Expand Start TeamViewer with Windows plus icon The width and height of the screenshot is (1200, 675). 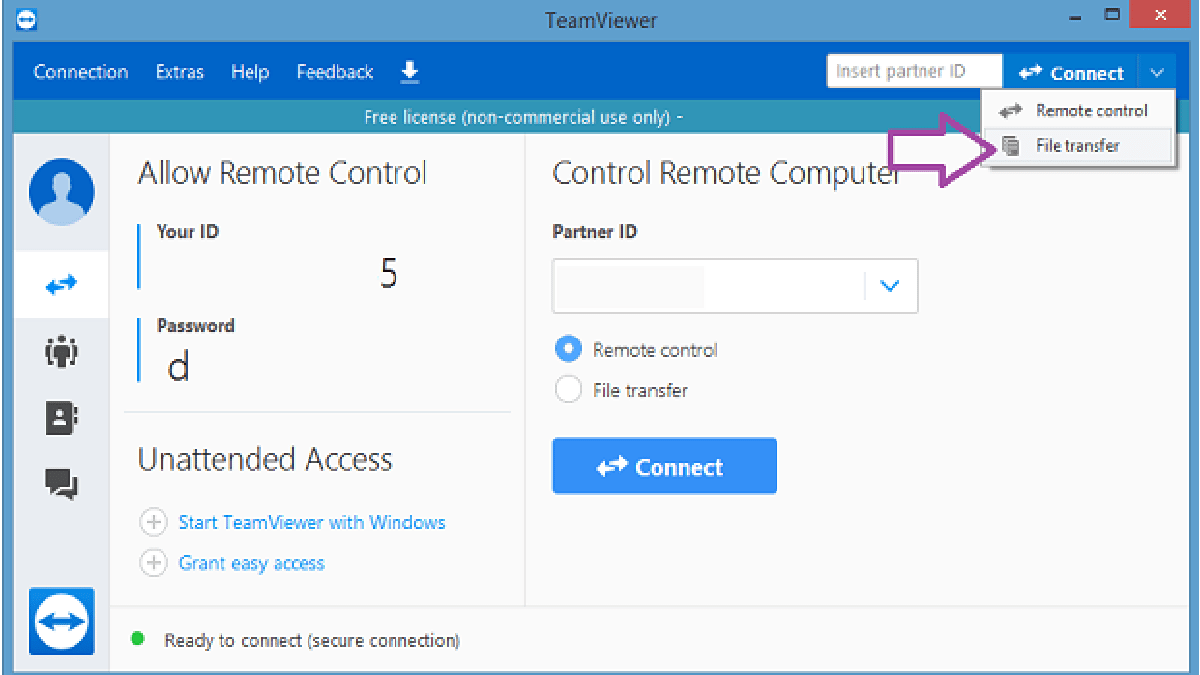pos(153,522)
